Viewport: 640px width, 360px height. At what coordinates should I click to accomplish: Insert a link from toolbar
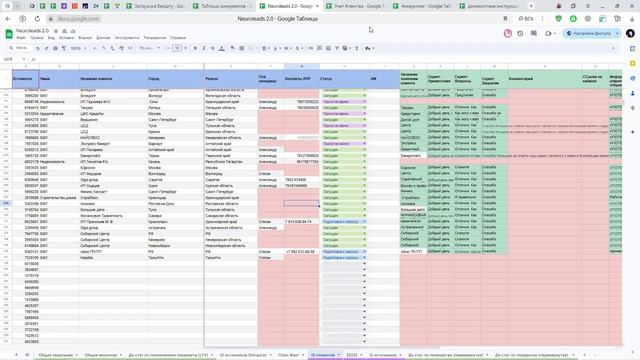[x=311, y=48]
